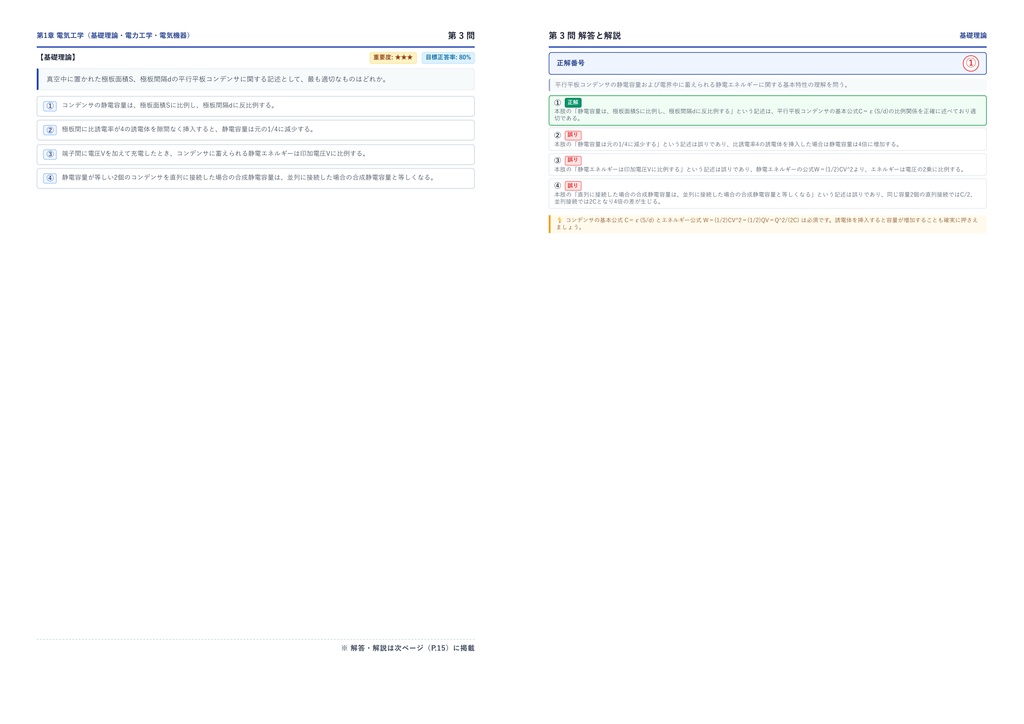
Task: Click the circled ④ marker of the fourth question choice
Action: (50, 178)
